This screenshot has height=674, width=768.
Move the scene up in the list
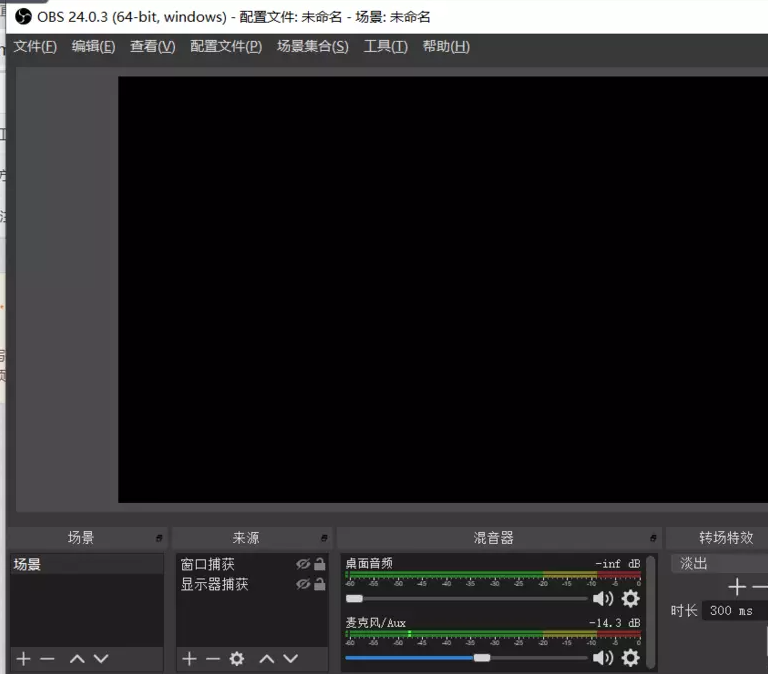pyautogui.click(x=77, y=659)
